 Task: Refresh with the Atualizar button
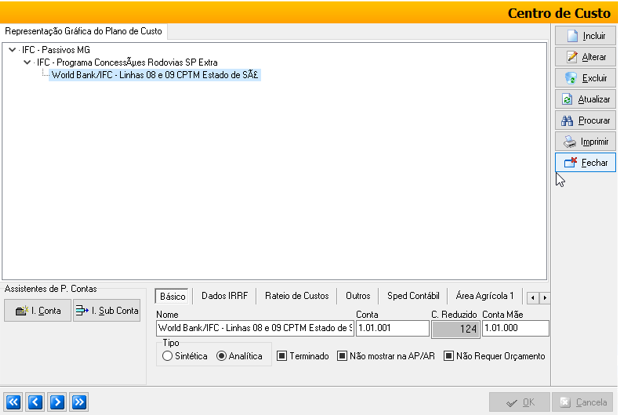coord(585,99)
